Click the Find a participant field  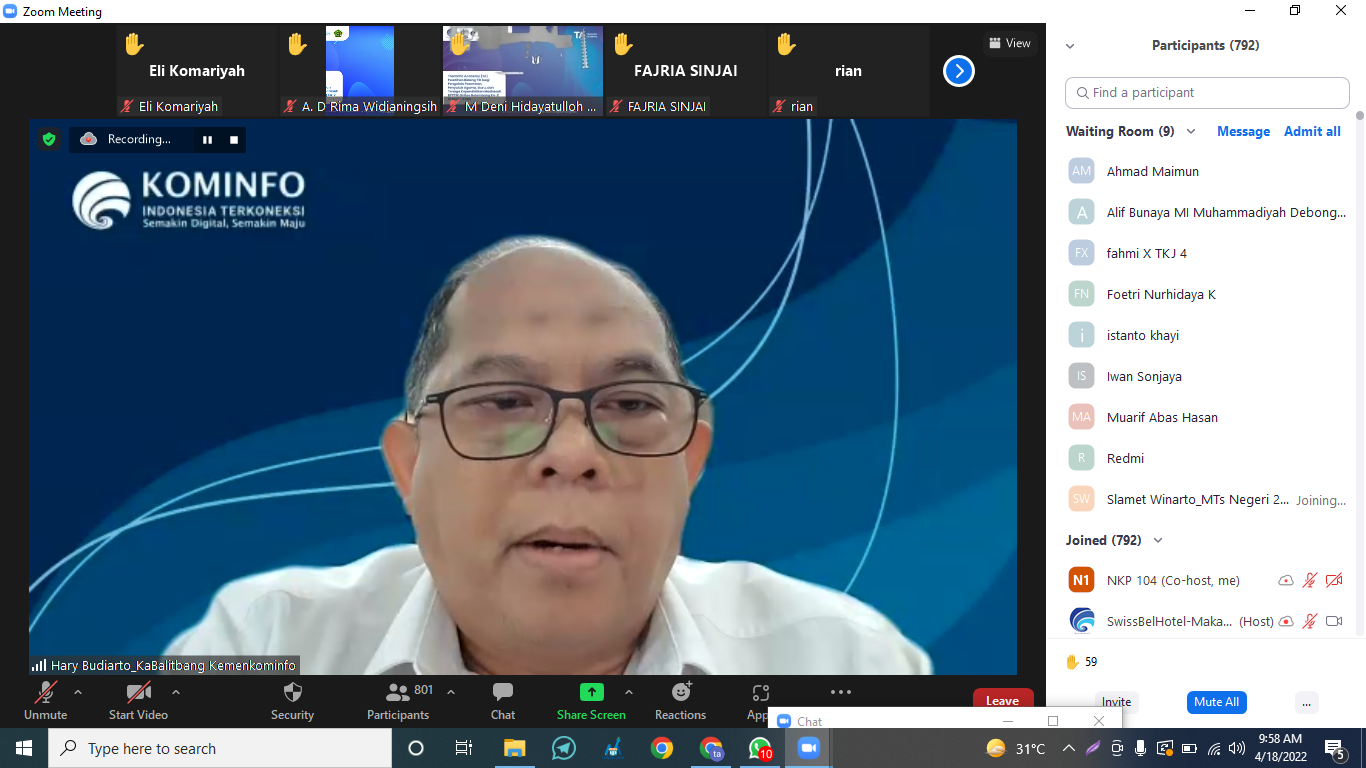coord(1207,93)
